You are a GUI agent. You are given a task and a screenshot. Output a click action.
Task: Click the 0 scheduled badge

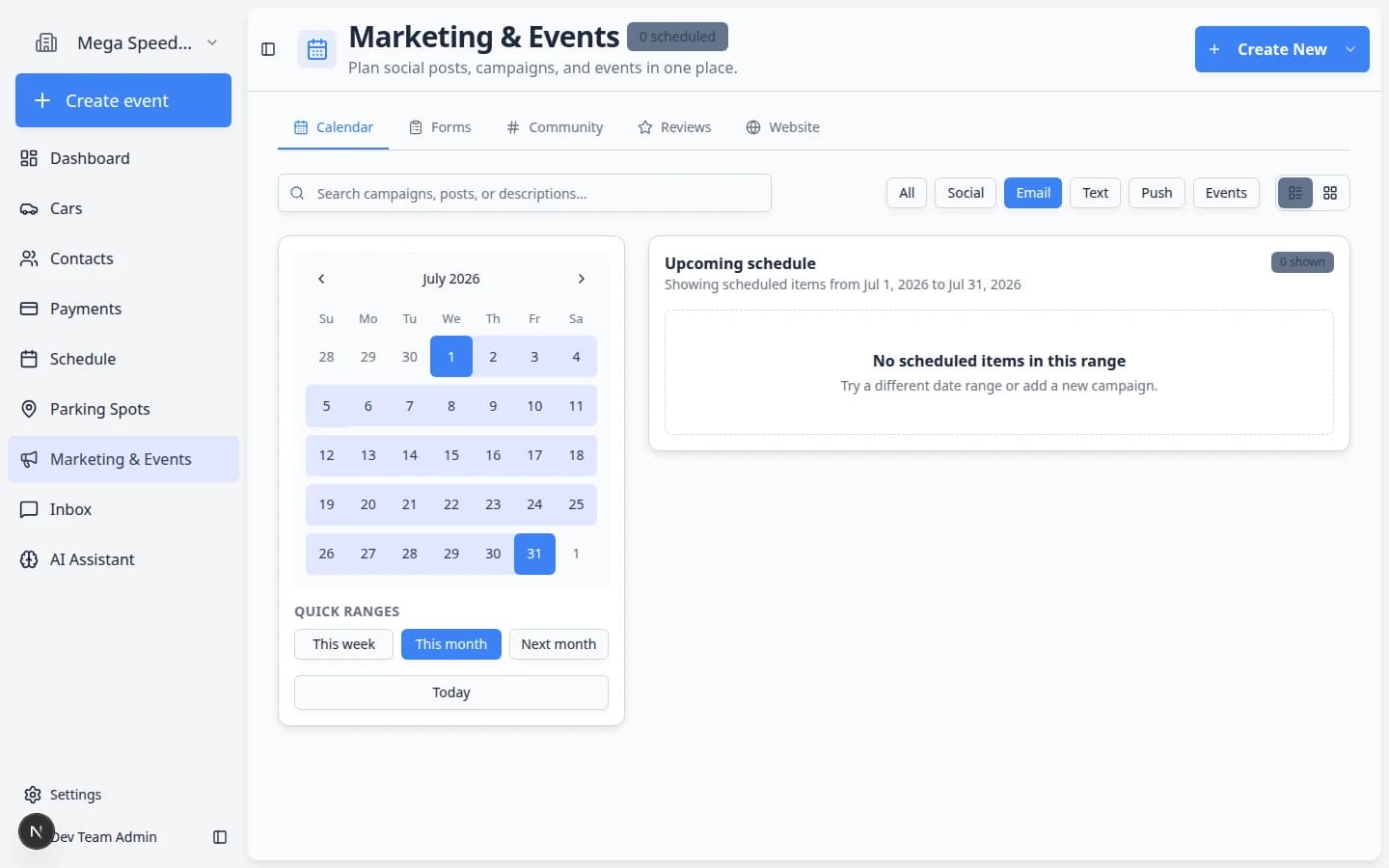coord(677,37)
